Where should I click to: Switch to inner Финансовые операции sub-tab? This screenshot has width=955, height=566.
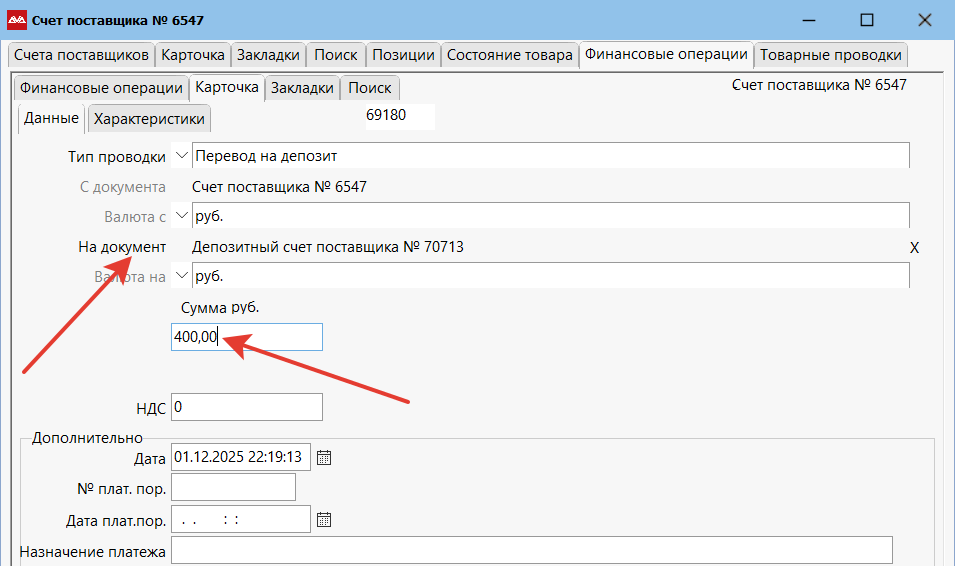[101, 88]
